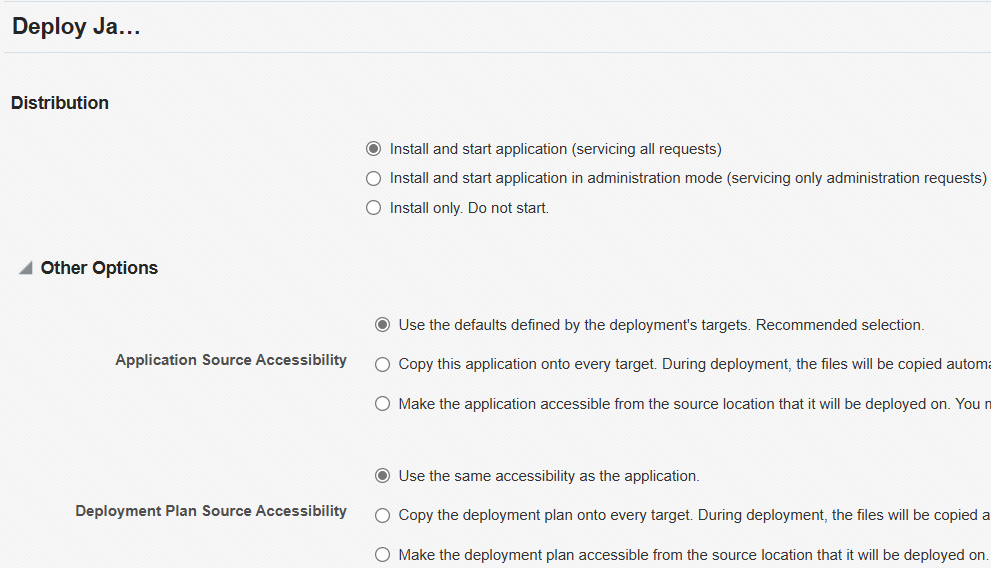Choose 'Copy the deployment plan onto every target'
The width and height of the screenshot is (991, 568).
(382, 516)
